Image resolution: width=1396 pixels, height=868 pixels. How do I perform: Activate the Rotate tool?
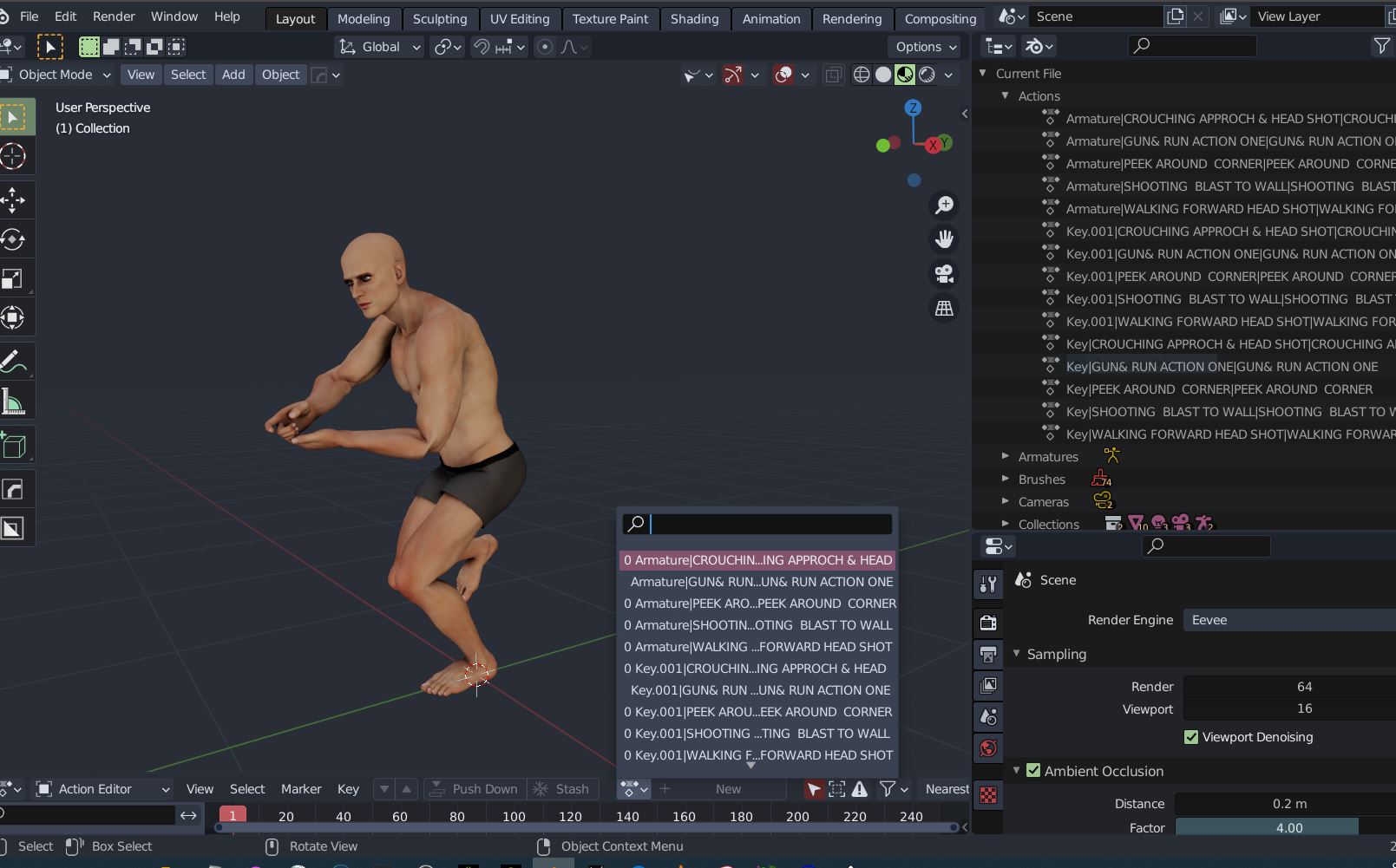14,239
